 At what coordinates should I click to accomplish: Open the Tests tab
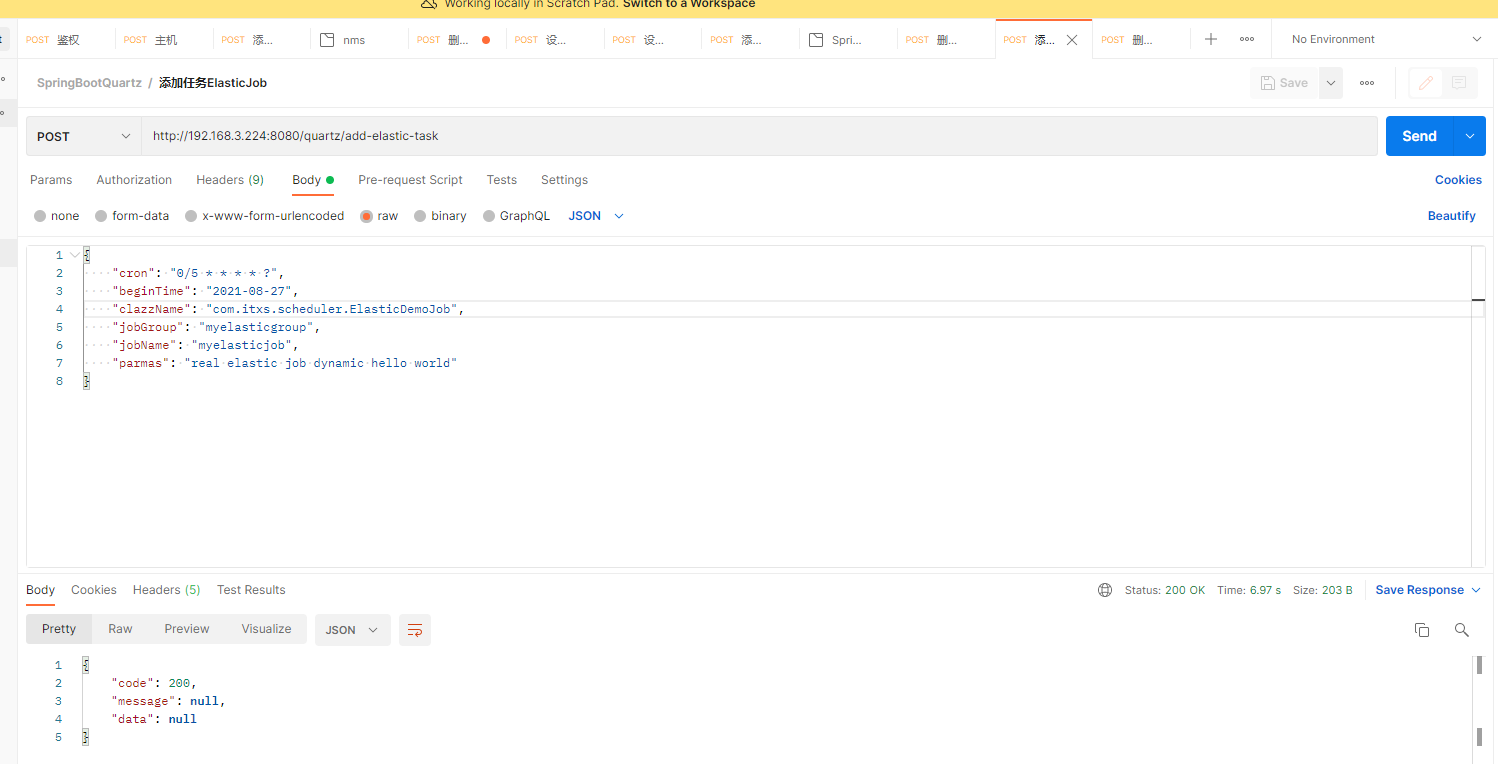502,180
